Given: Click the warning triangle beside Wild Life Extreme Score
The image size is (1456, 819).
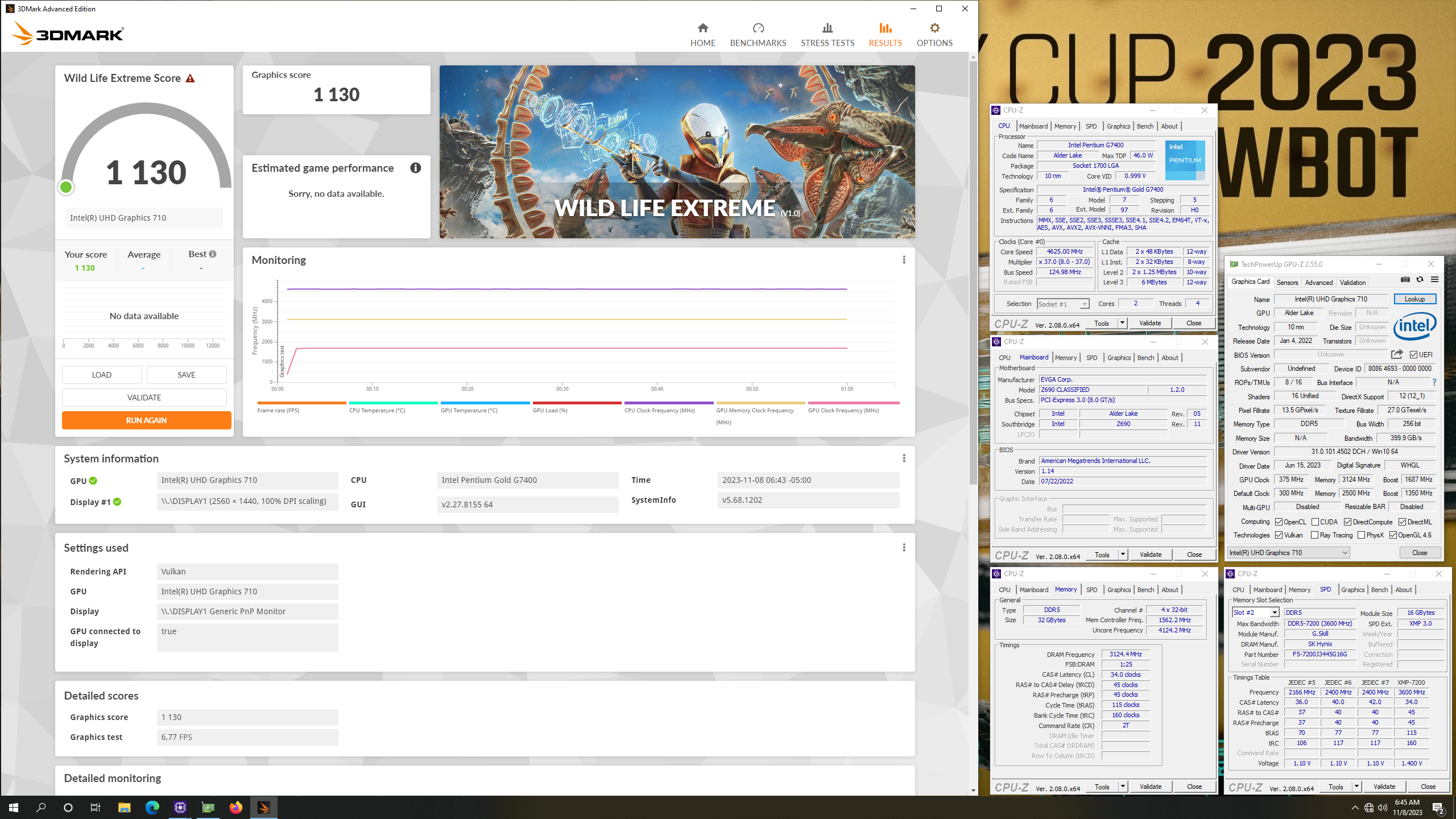Looking at the screenshot, I should pos(191,78).
